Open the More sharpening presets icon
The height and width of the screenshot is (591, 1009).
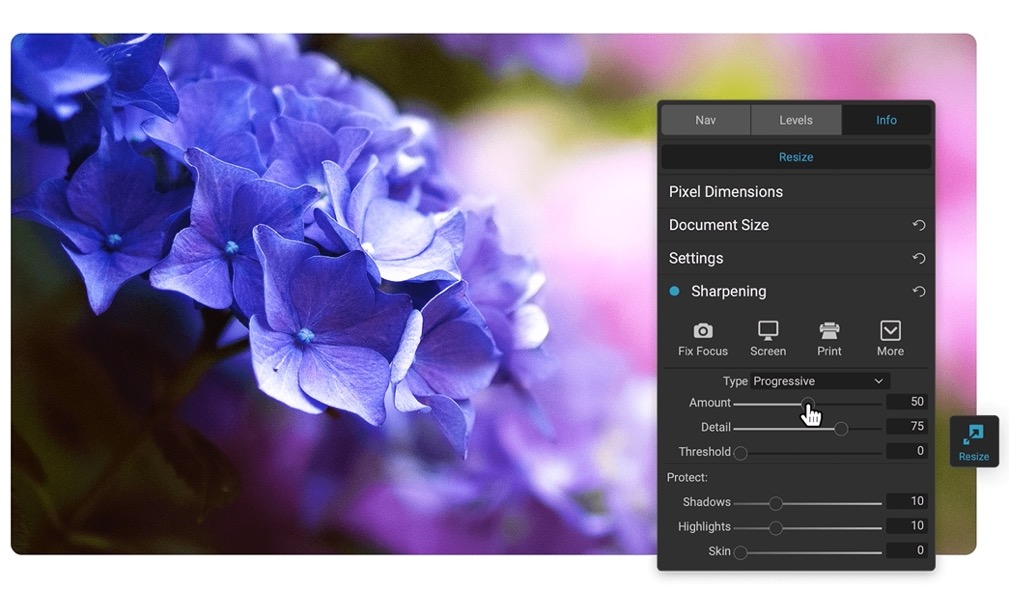pos(889,338)
